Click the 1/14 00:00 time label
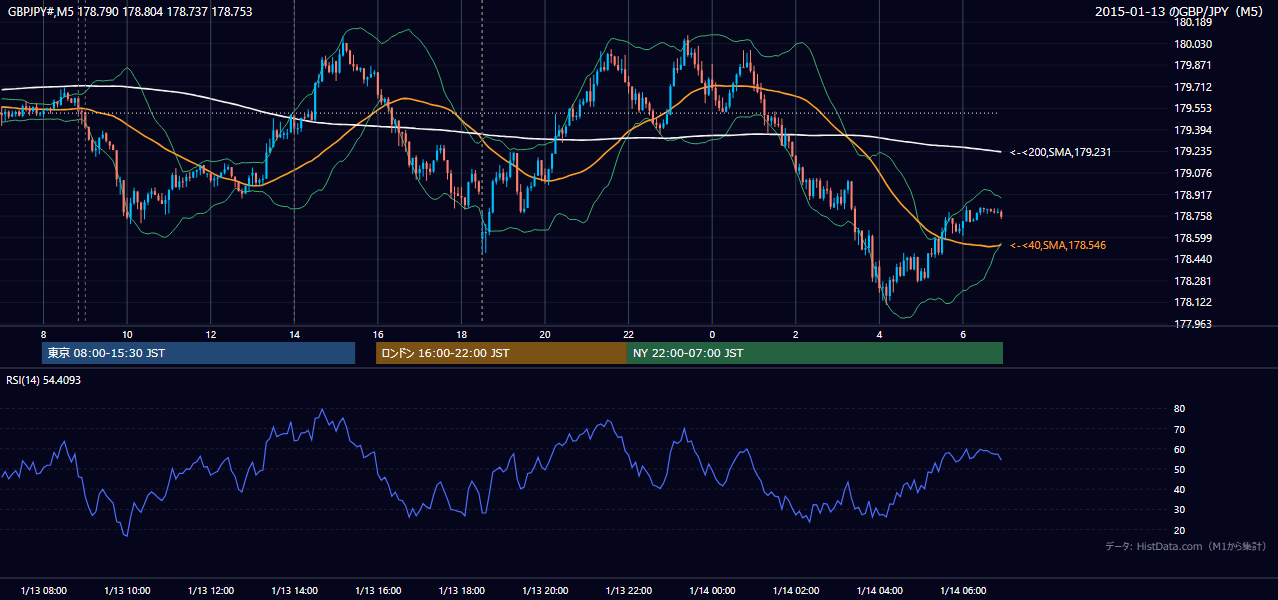This screenshot has height=600, width=1278. point(712,591)
